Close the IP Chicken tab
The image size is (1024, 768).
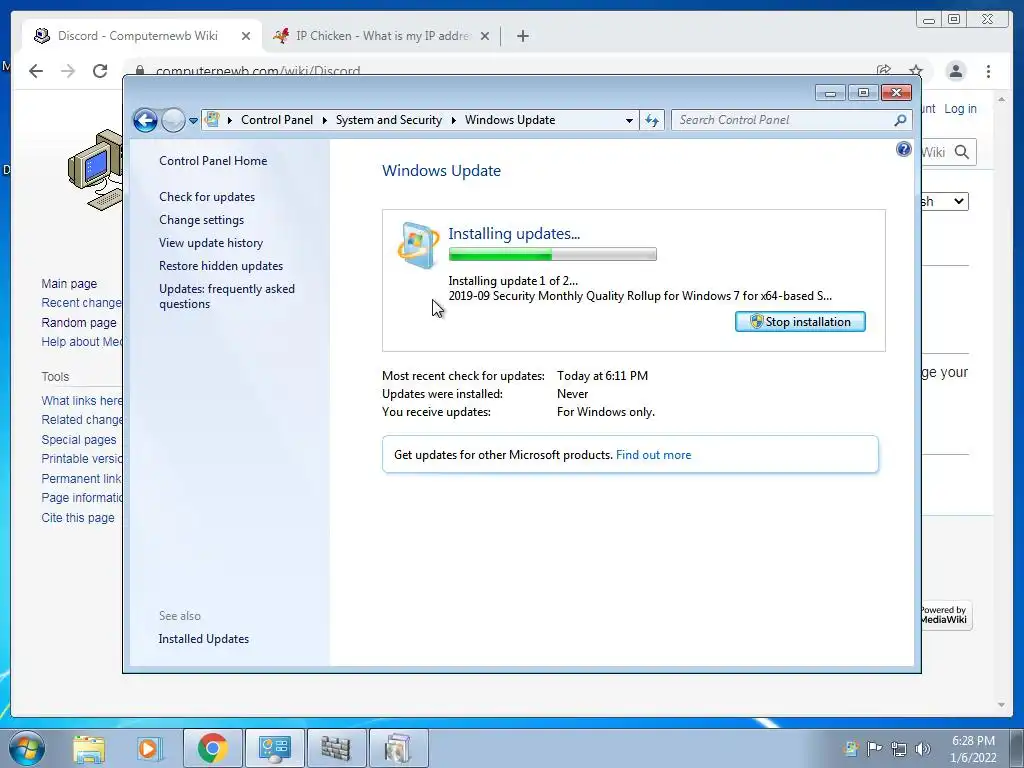click(x=485, y=37)
